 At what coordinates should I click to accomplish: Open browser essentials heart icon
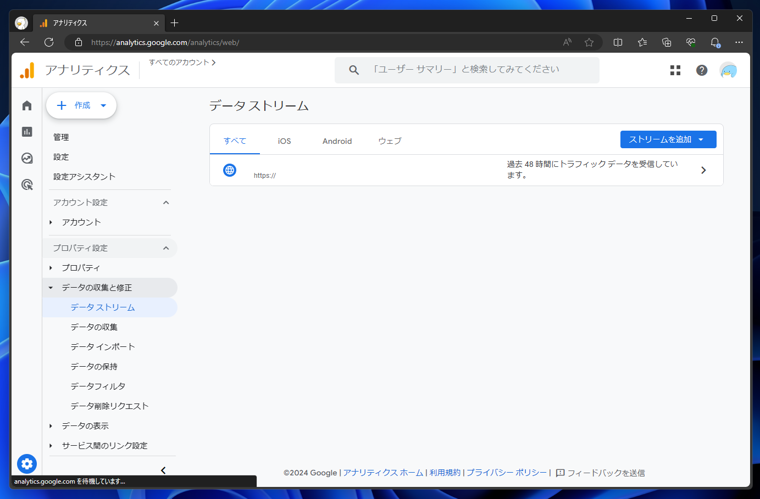tap(691, 42)
